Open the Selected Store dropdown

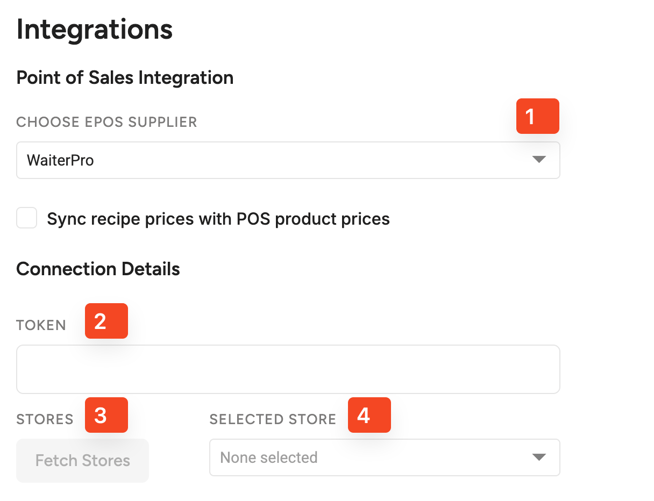(x=383, y=458)
